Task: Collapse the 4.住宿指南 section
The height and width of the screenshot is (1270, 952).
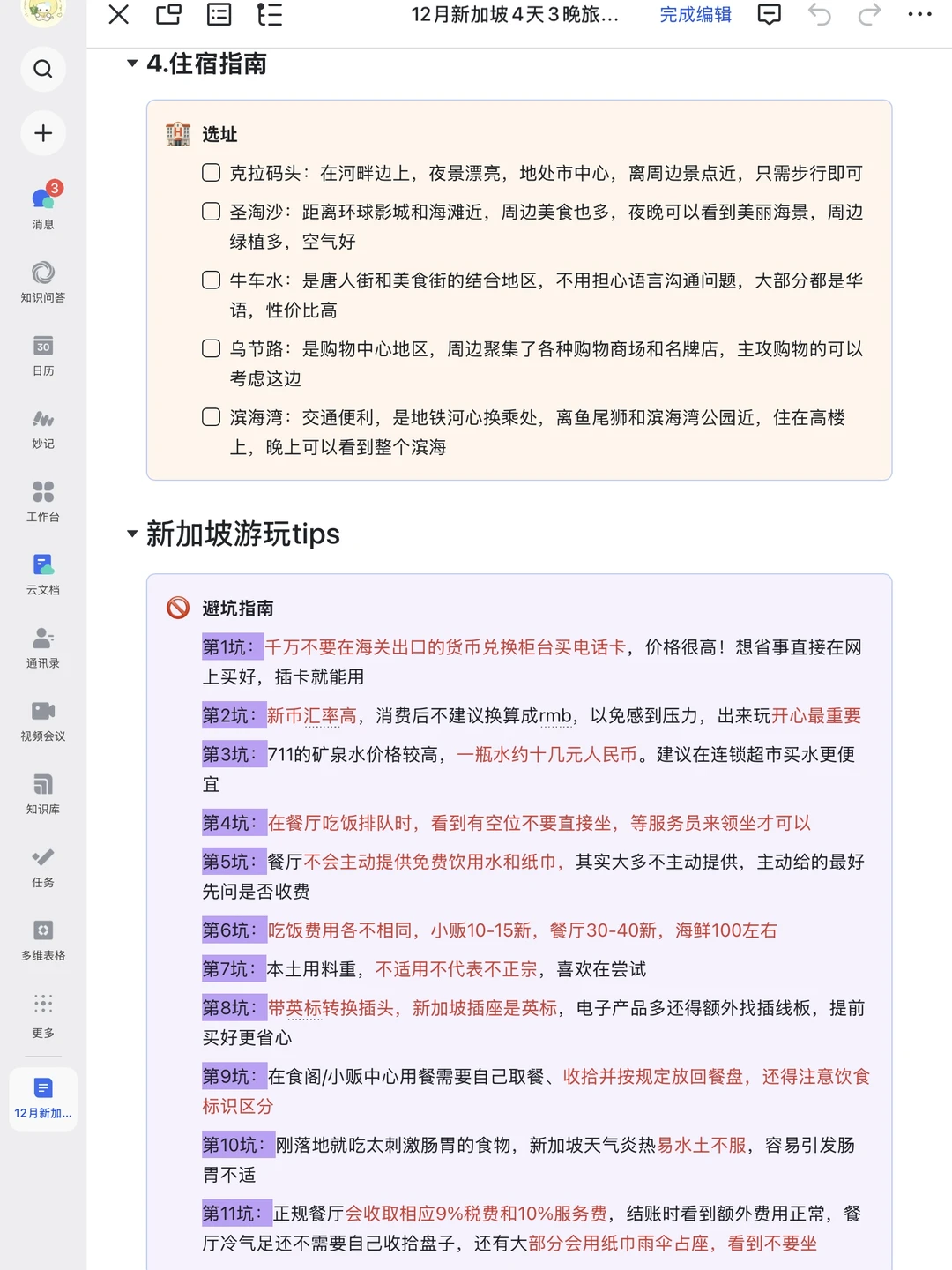Action: click(x=130, y=63)
